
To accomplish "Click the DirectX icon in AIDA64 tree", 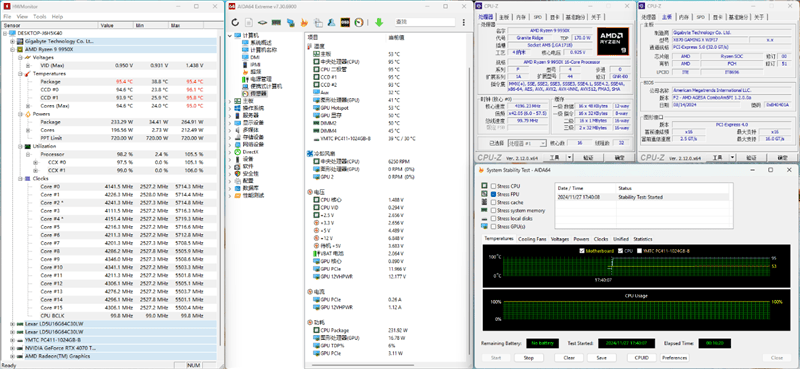I will [238, 152].
